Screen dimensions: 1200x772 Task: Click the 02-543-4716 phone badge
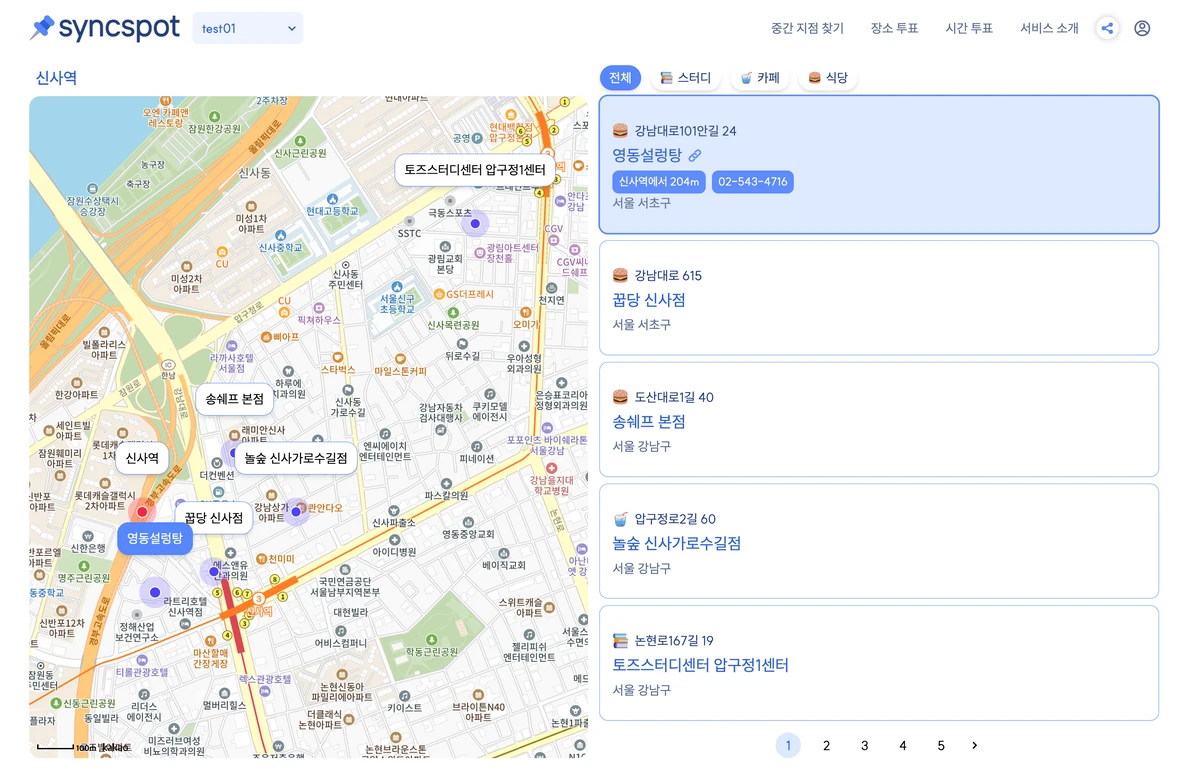click(x=753, y=182)
